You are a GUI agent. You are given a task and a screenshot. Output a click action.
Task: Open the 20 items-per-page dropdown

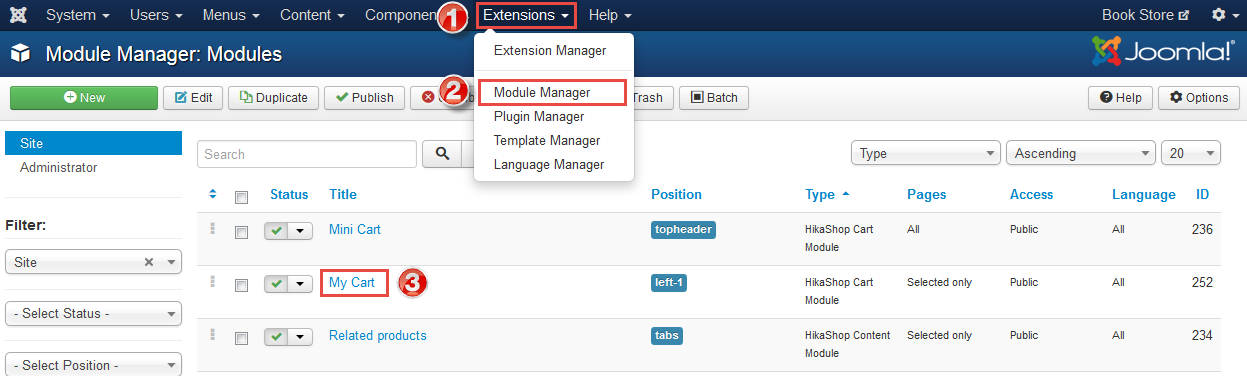click(x=1191, y=154)
